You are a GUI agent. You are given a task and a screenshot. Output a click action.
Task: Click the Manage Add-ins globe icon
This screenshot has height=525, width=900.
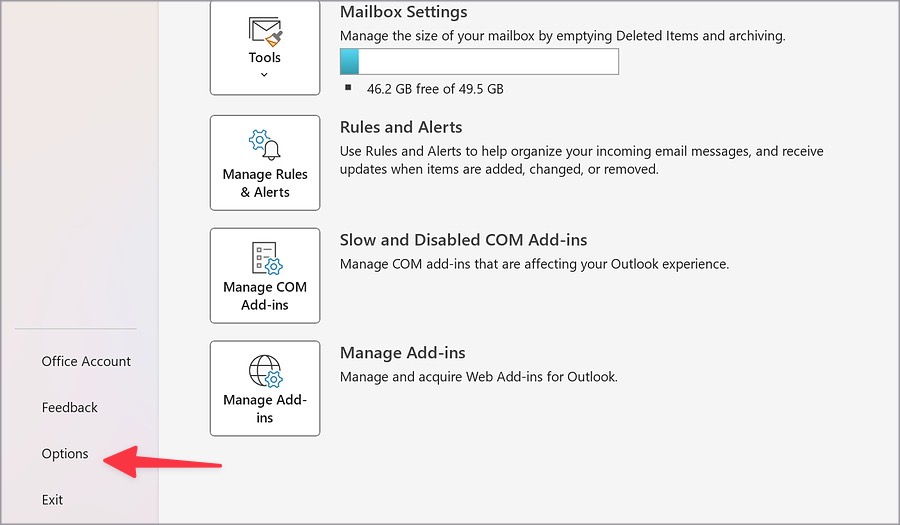266,371
